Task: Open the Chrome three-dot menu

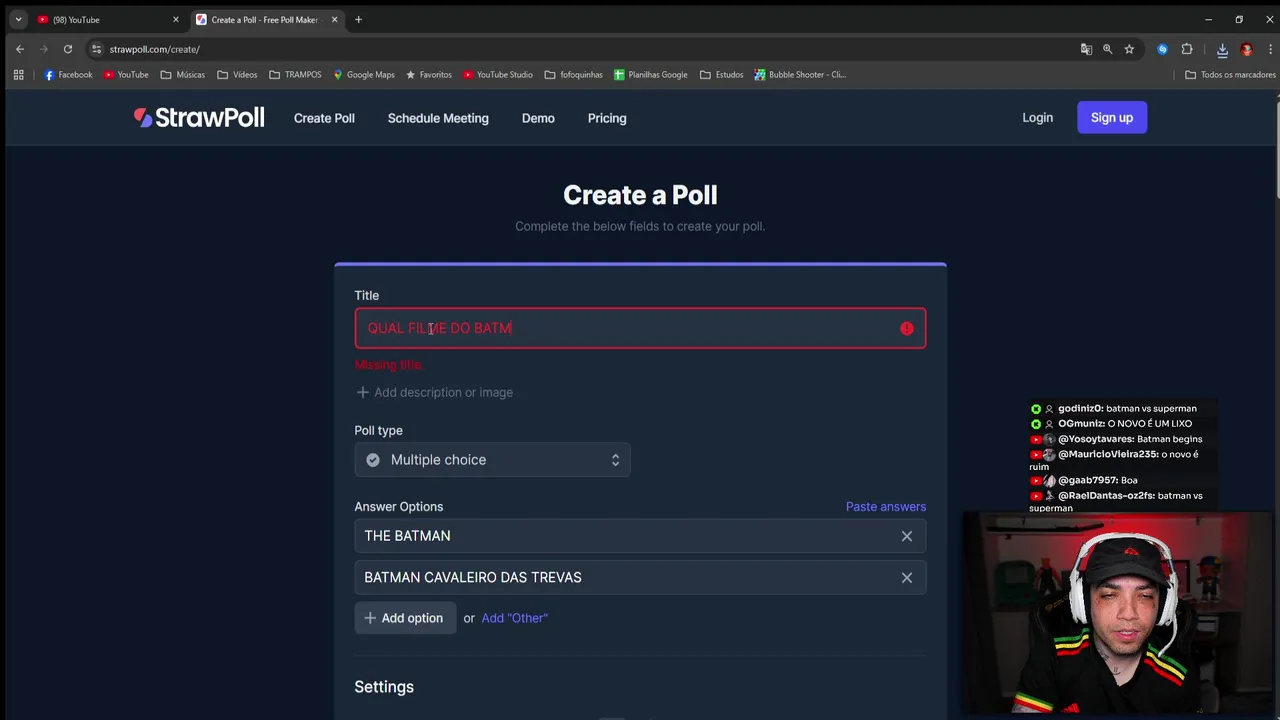Action: [1270, 49]
